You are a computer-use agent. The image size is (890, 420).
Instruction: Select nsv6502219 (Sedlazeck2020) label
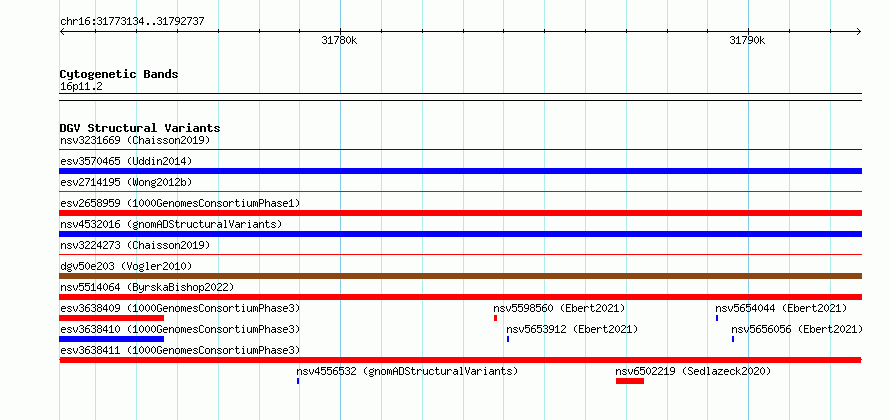point(694,371)
